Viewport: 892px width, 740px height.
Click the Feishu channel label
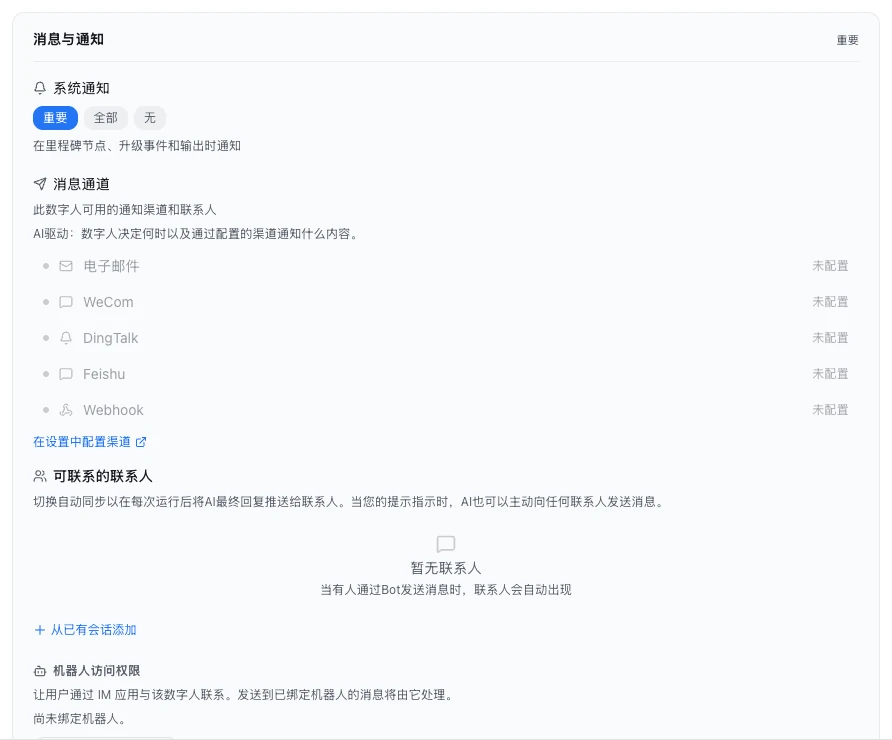click(104, 374)
